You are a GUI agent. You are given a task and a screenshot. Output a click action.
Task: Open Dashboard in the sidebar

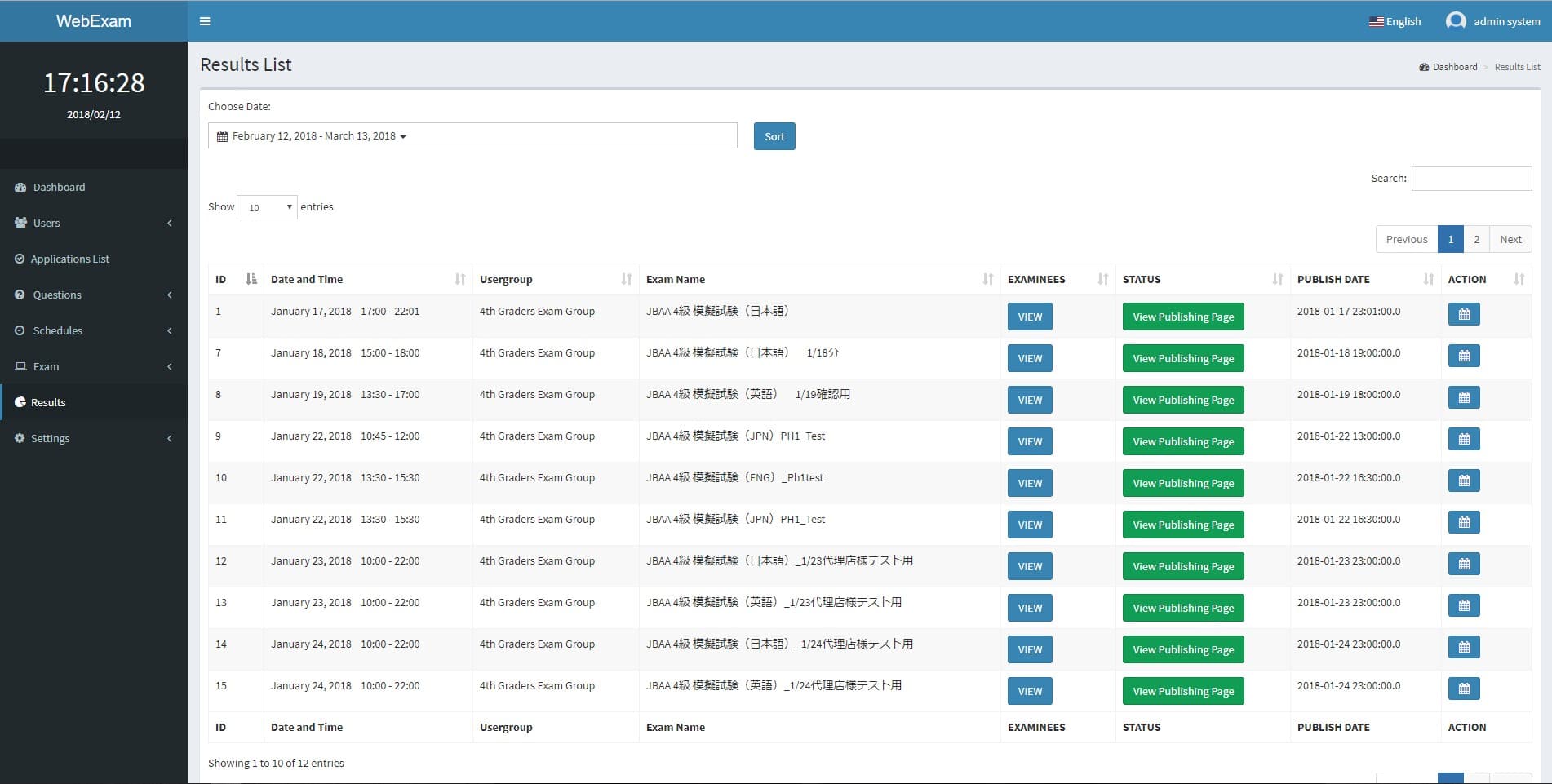pyautogui.click(x=94, y=187)
